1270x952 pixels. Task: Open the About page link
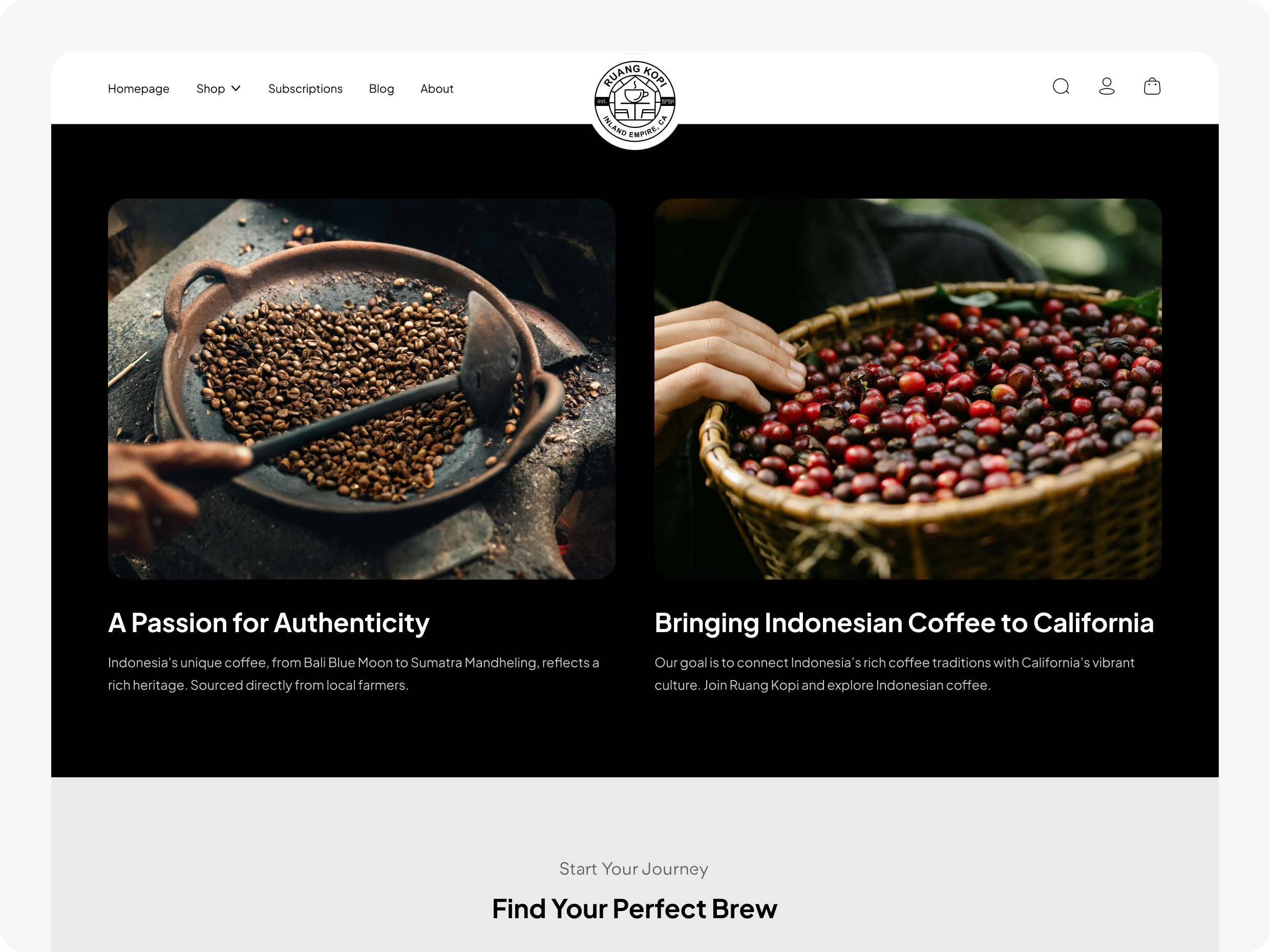click(437, 89)
